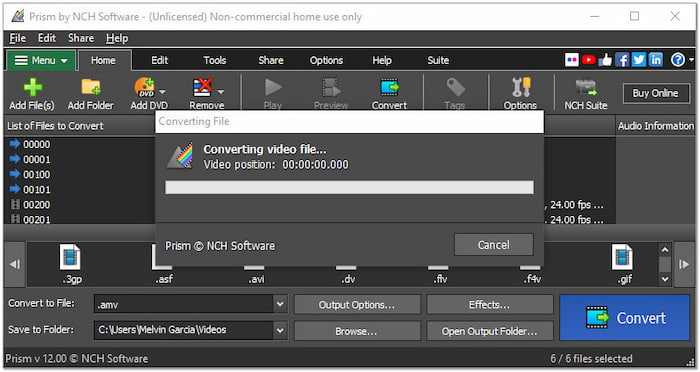Open the NCH Suite toolbar icon

pos(586,87)
